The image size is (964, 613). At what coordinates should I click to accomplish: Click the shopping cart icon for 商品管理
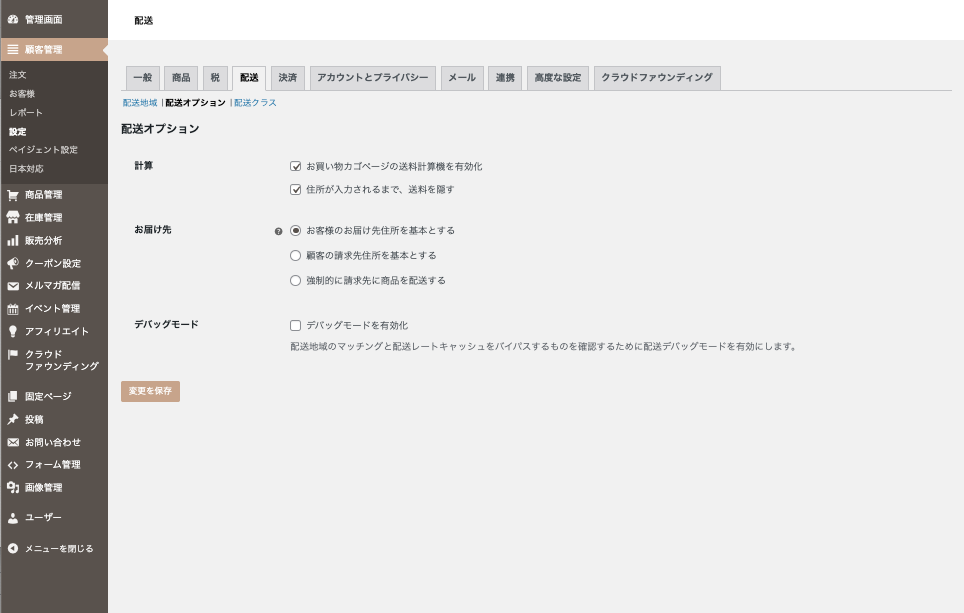tap(13, 195)
